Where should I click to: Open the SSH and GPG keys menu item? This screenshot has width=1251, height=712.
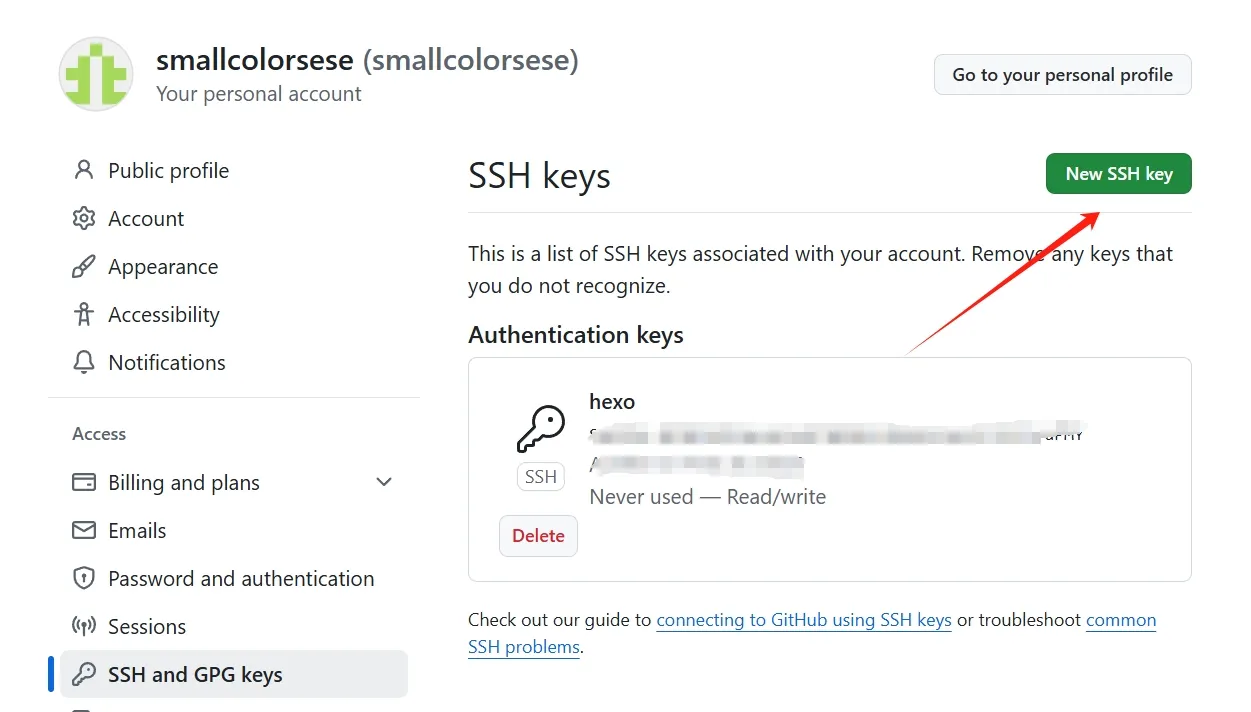point(234,674)
